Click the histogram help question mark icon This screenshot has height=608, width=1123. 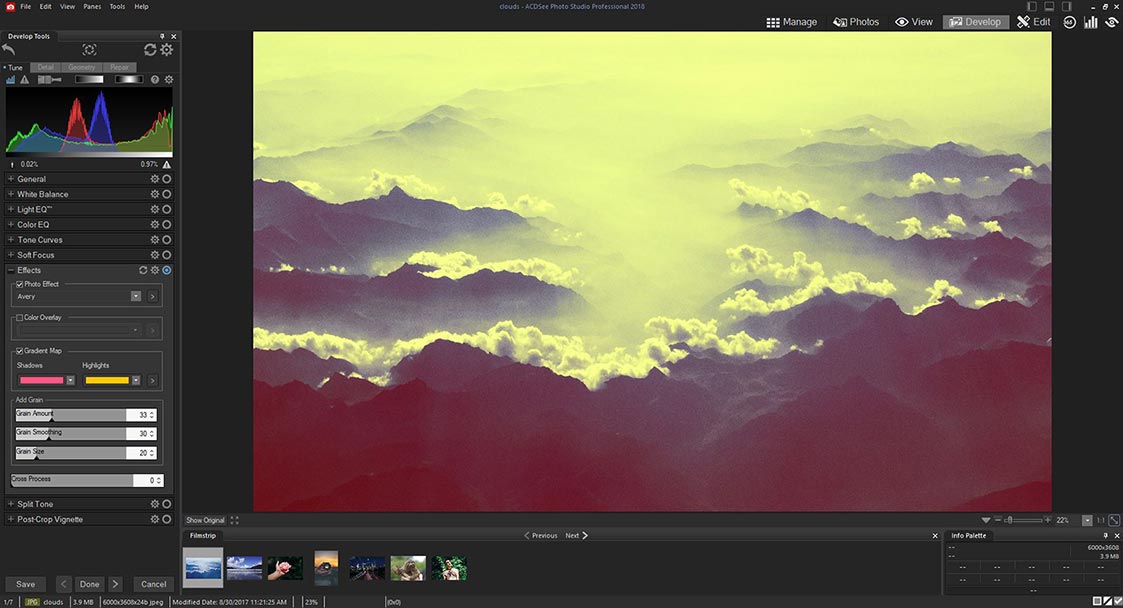coord(155,79)
